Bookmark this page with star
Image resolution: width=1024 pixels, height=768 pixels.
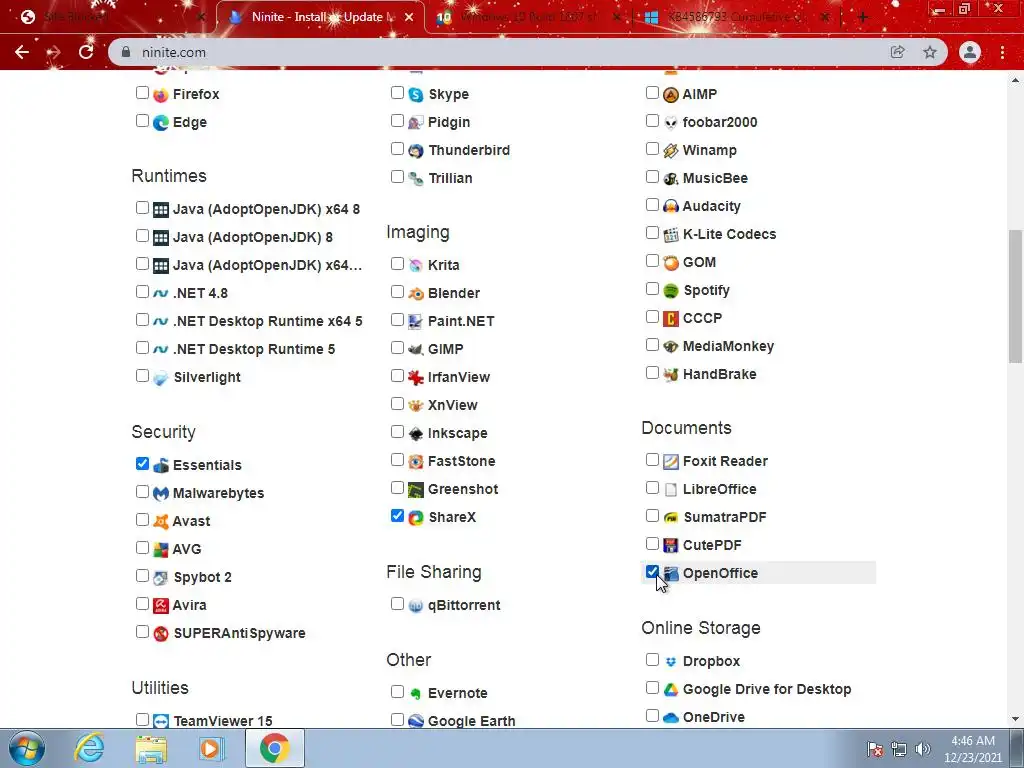pos(930,52)
